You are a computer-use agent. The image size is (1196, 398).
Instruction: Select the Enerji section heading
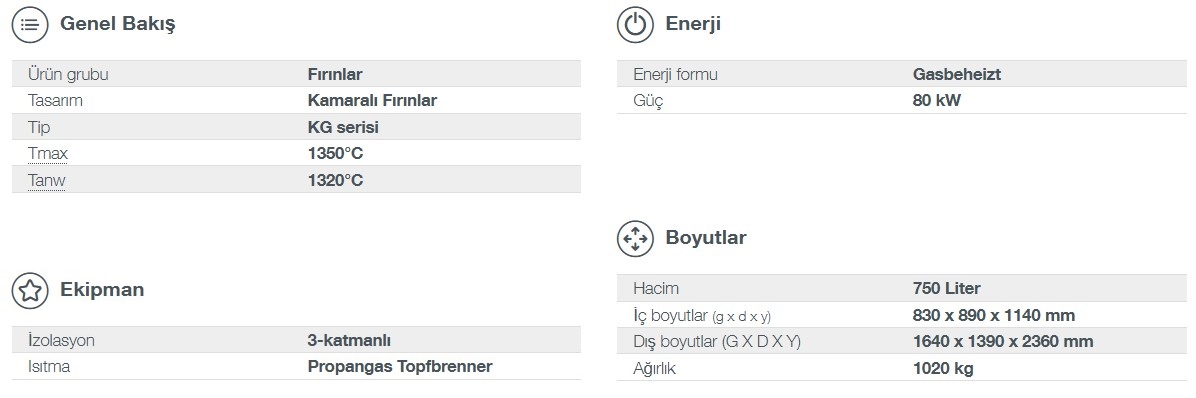(693, 24)
